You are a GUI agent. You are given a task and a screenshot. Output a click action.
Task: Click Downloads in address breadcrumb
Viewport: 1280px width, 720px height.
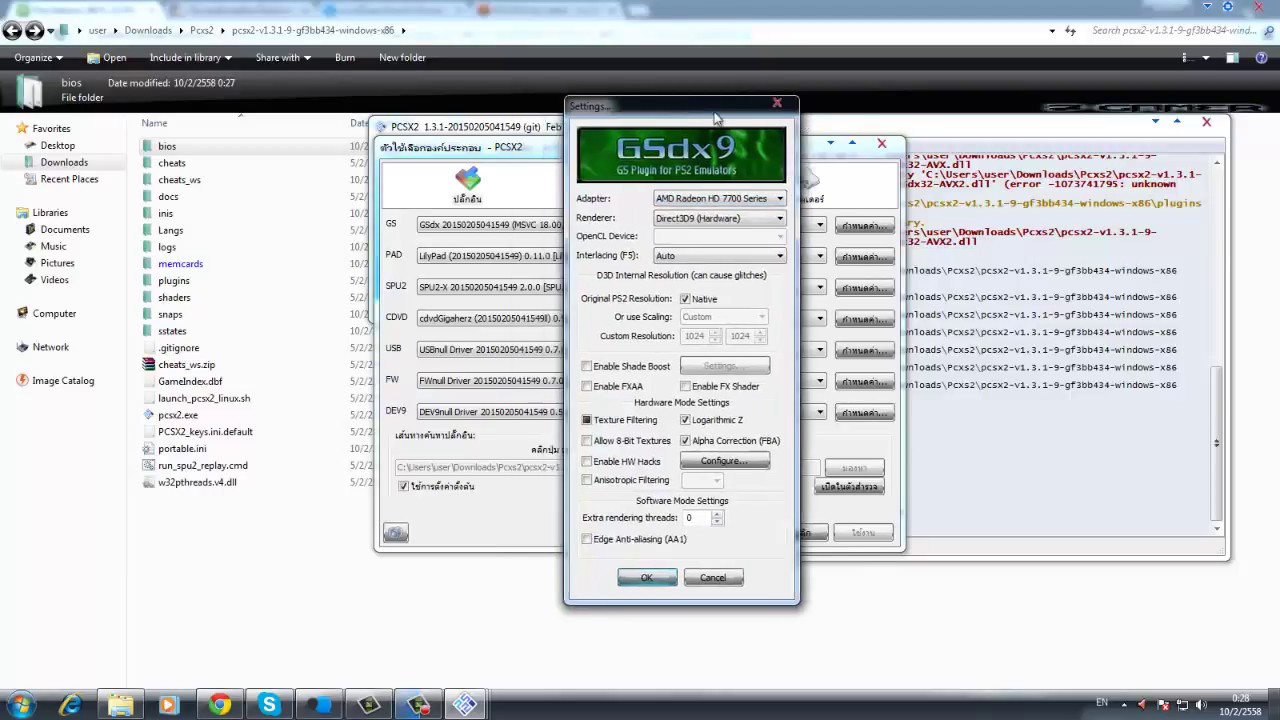point(148,31)
